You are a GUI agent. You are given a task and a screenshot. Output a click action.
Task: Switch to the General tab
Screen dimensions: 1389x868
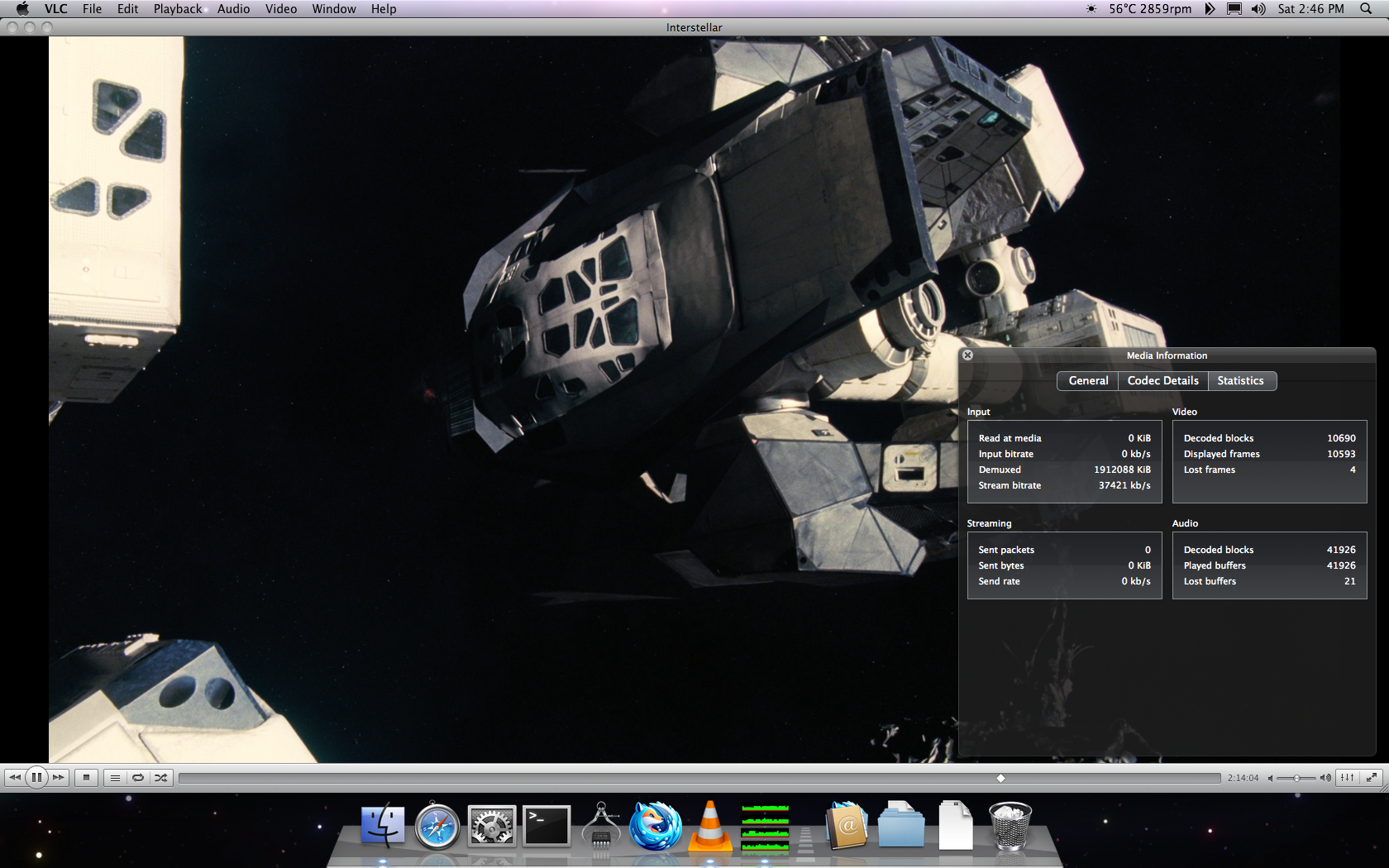[x=1088, y=381]
